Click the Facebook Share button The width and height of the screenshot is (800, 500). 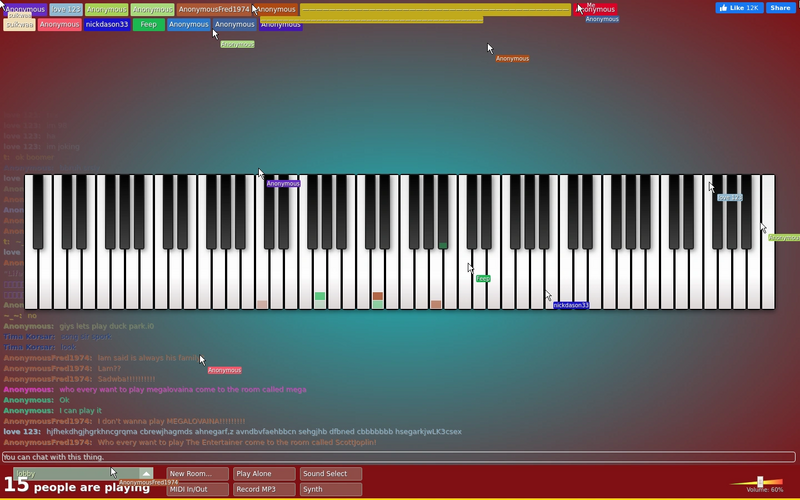[780, 8]
